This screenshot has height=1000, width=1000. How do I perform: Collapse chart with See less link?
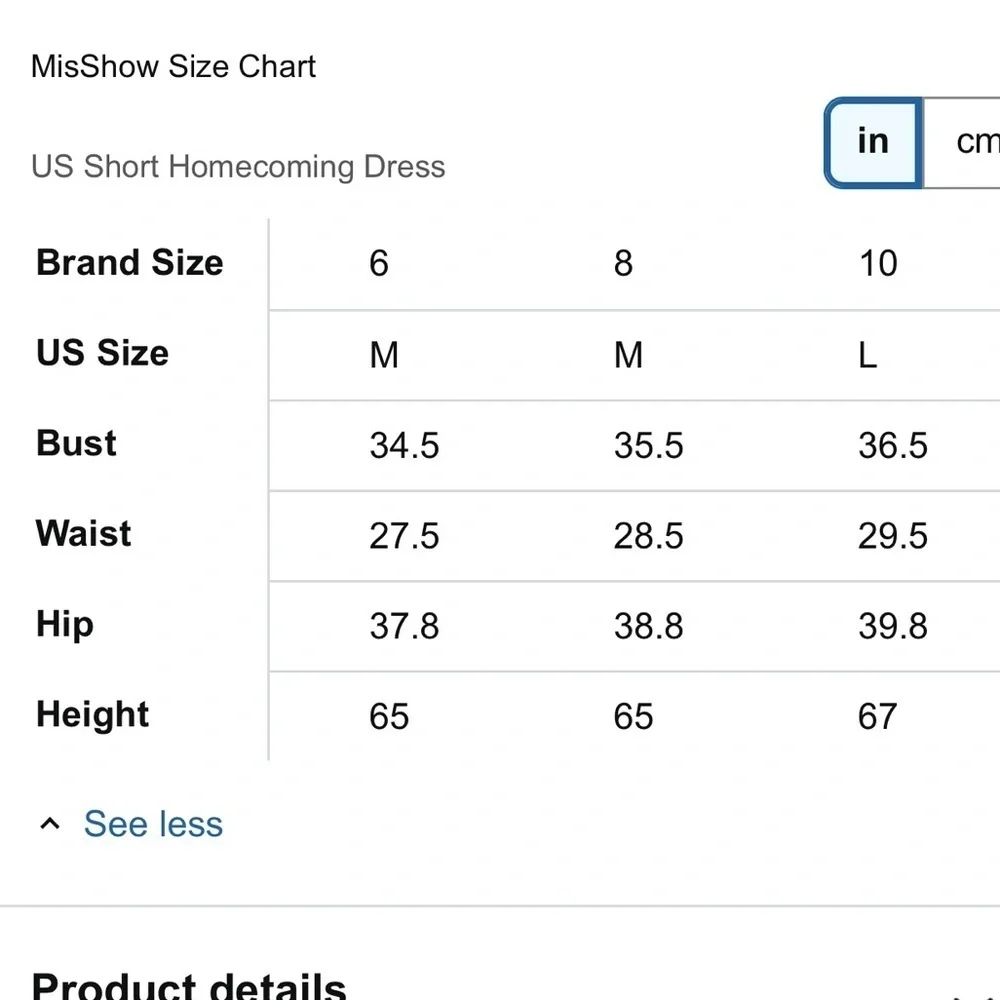click(x=154, y=823)
